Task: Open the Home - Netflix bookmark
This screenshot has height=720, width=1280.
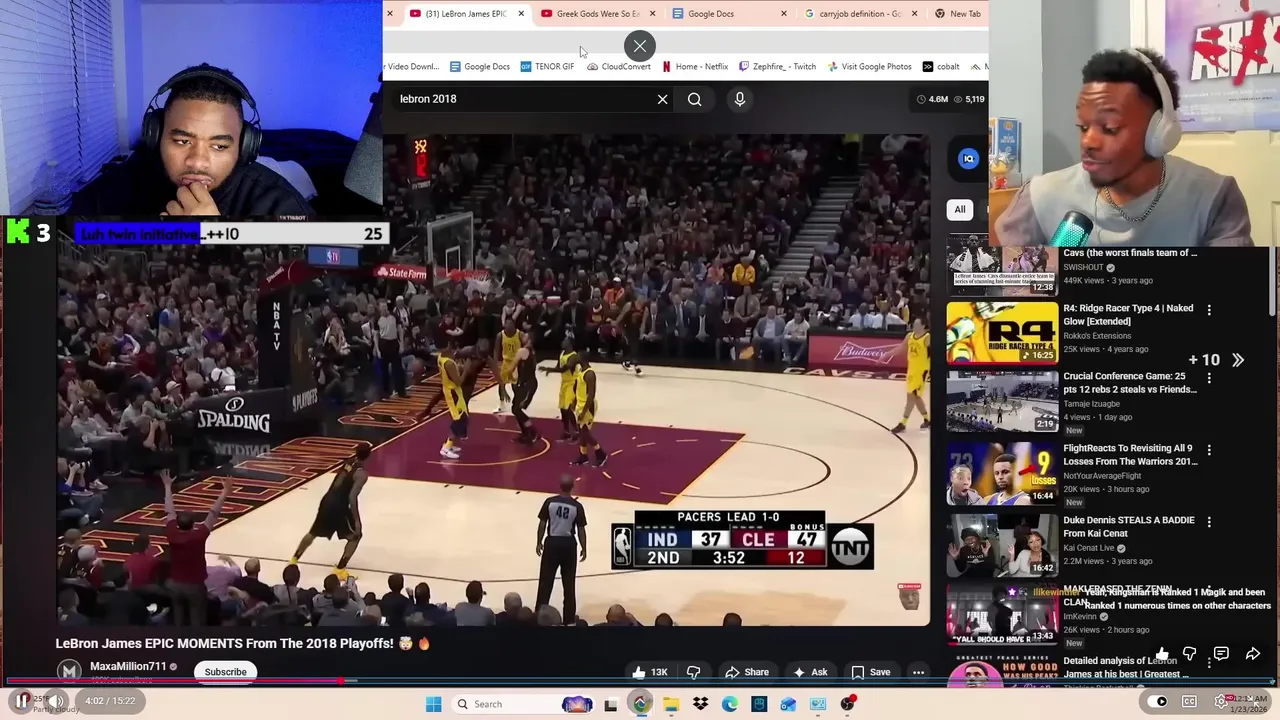Action: (x=695, y=67)
